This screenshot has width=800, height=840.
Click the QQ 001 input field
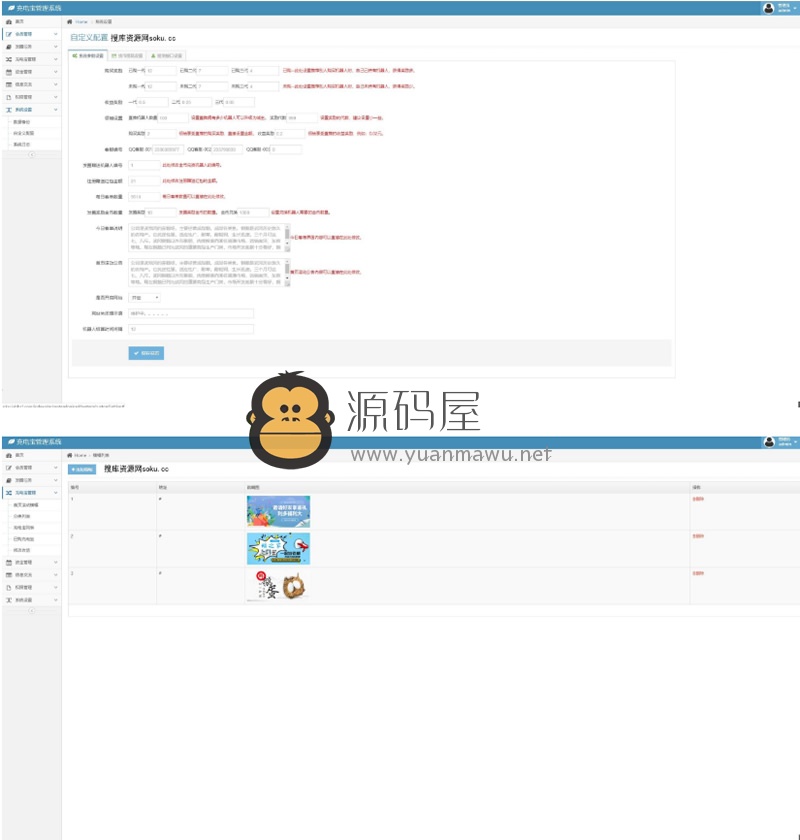(x=168, y=149)
